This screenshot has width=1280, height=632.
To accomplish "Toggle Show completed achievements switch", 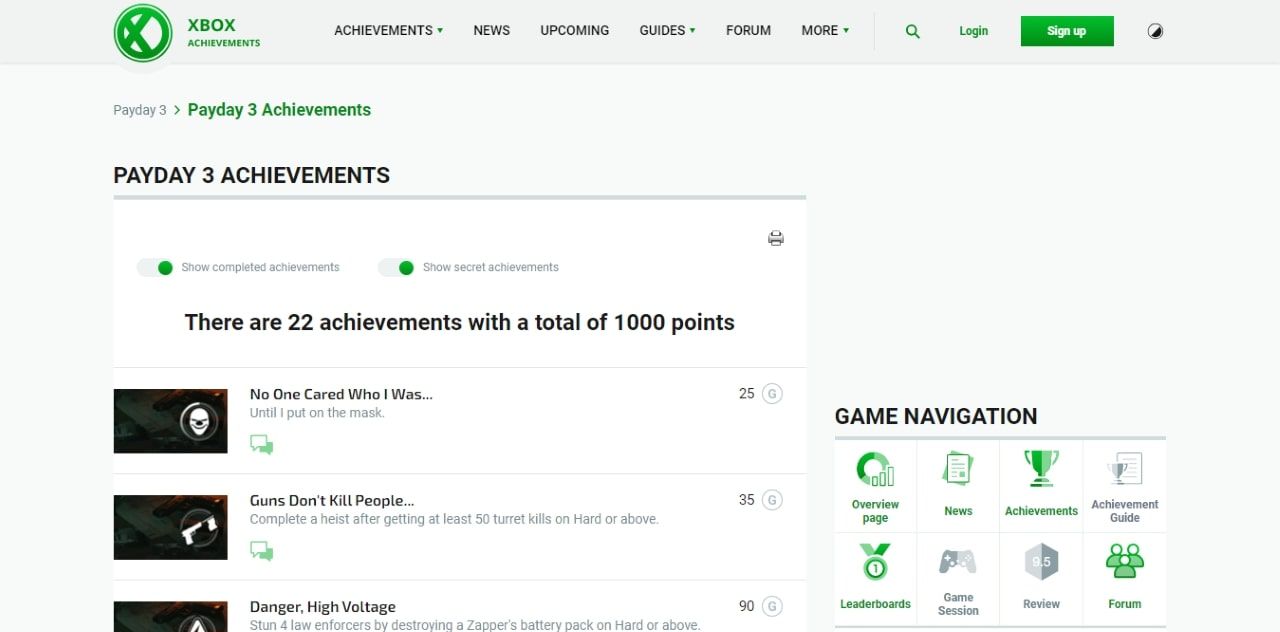I will 156,267.
